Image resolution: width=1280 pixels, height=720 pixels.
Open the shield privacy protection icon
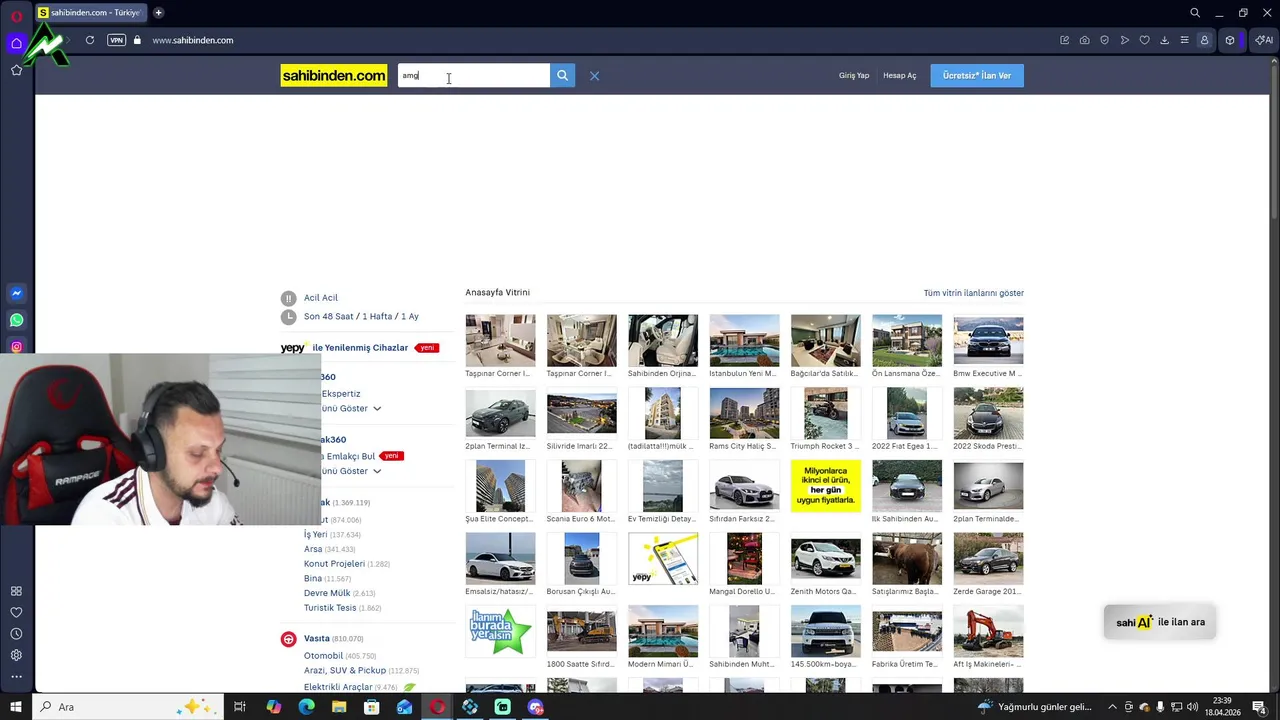[x=1105, y=40]
